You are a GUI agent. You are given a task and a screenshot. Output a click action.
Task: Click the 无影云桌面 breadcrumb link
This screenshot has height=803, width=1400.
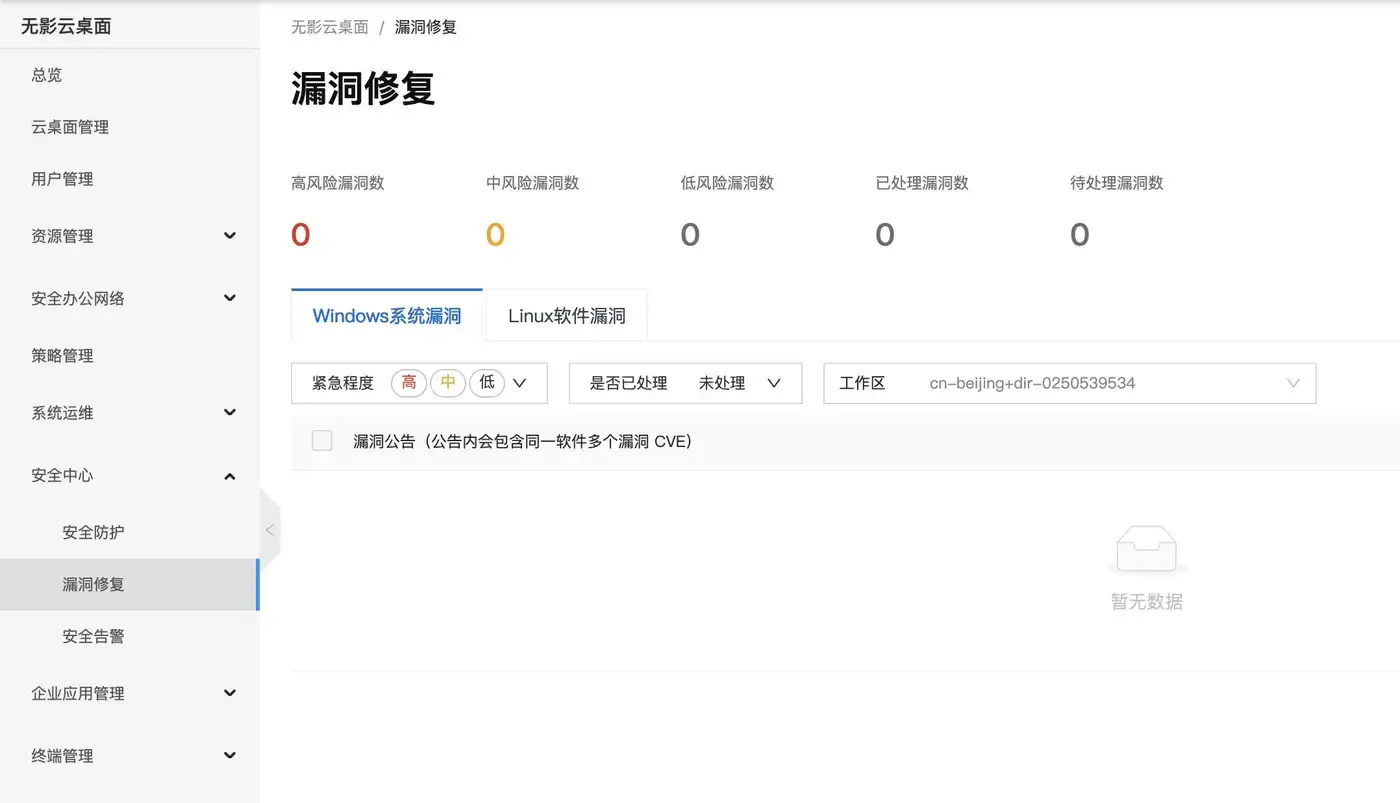tap(330, 27)
